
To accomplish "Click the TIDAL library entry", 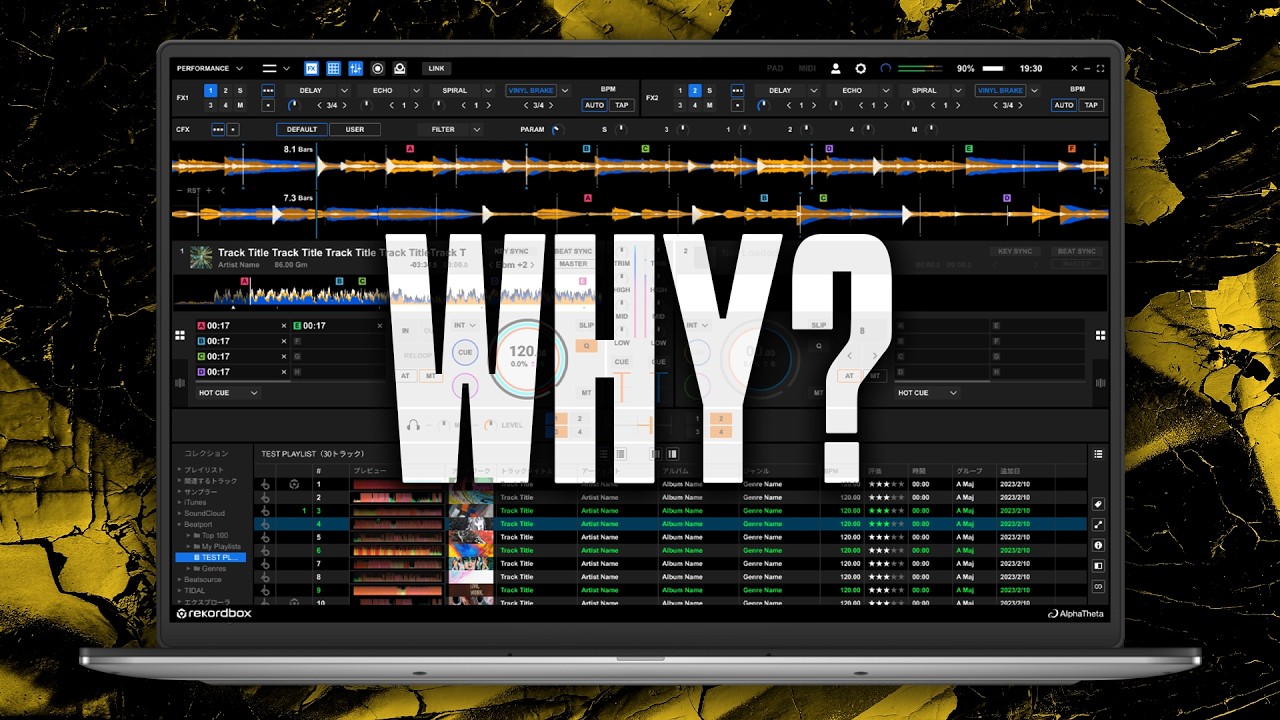I will [194, 590].
